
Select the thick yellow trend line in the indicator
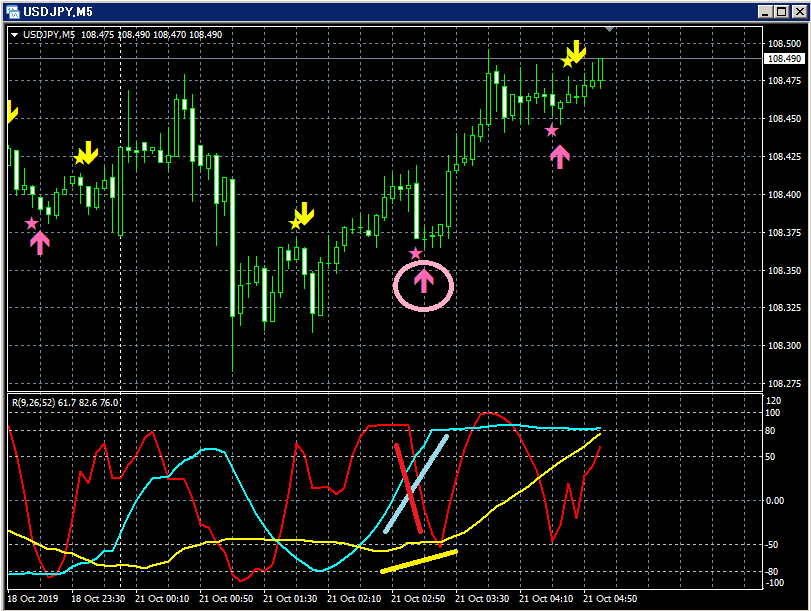tap(419, 562)
